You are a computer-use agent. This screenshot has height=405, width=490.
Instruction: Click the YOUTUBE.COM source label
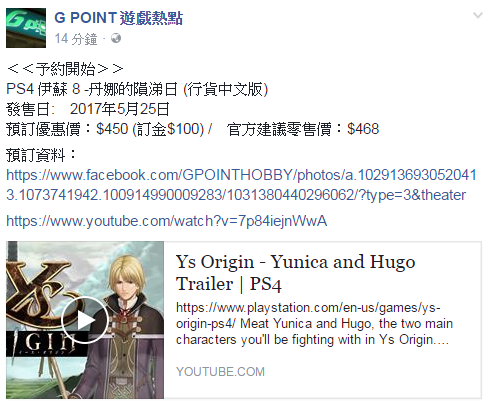pos(220,372)
